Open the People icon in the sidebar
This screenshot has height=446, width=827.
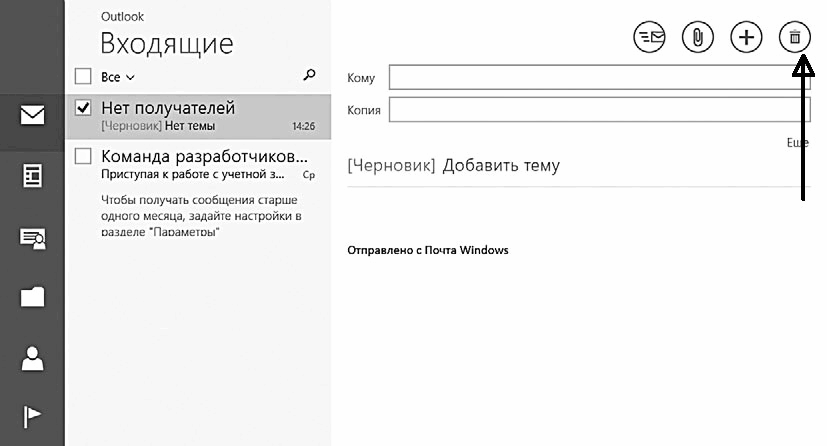click(32, 358)
